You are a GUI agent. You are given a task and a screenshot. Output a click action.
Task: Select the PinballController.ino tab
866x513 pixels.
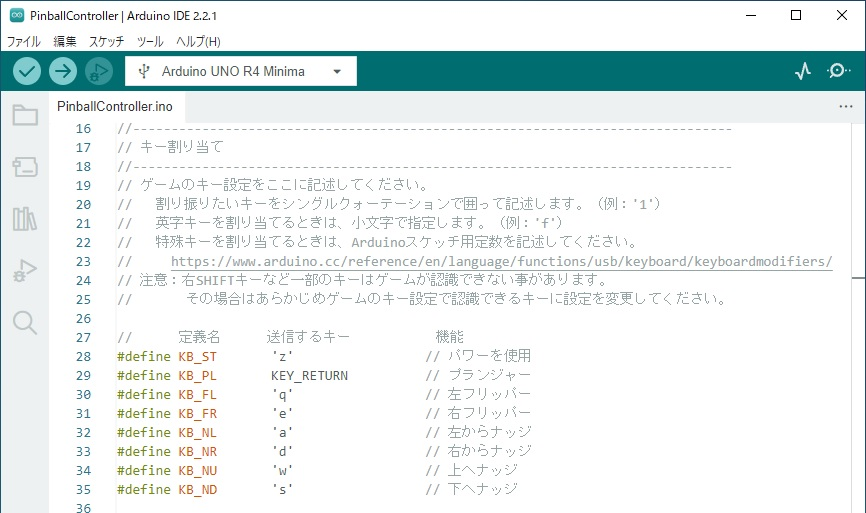tap(115, 105)
